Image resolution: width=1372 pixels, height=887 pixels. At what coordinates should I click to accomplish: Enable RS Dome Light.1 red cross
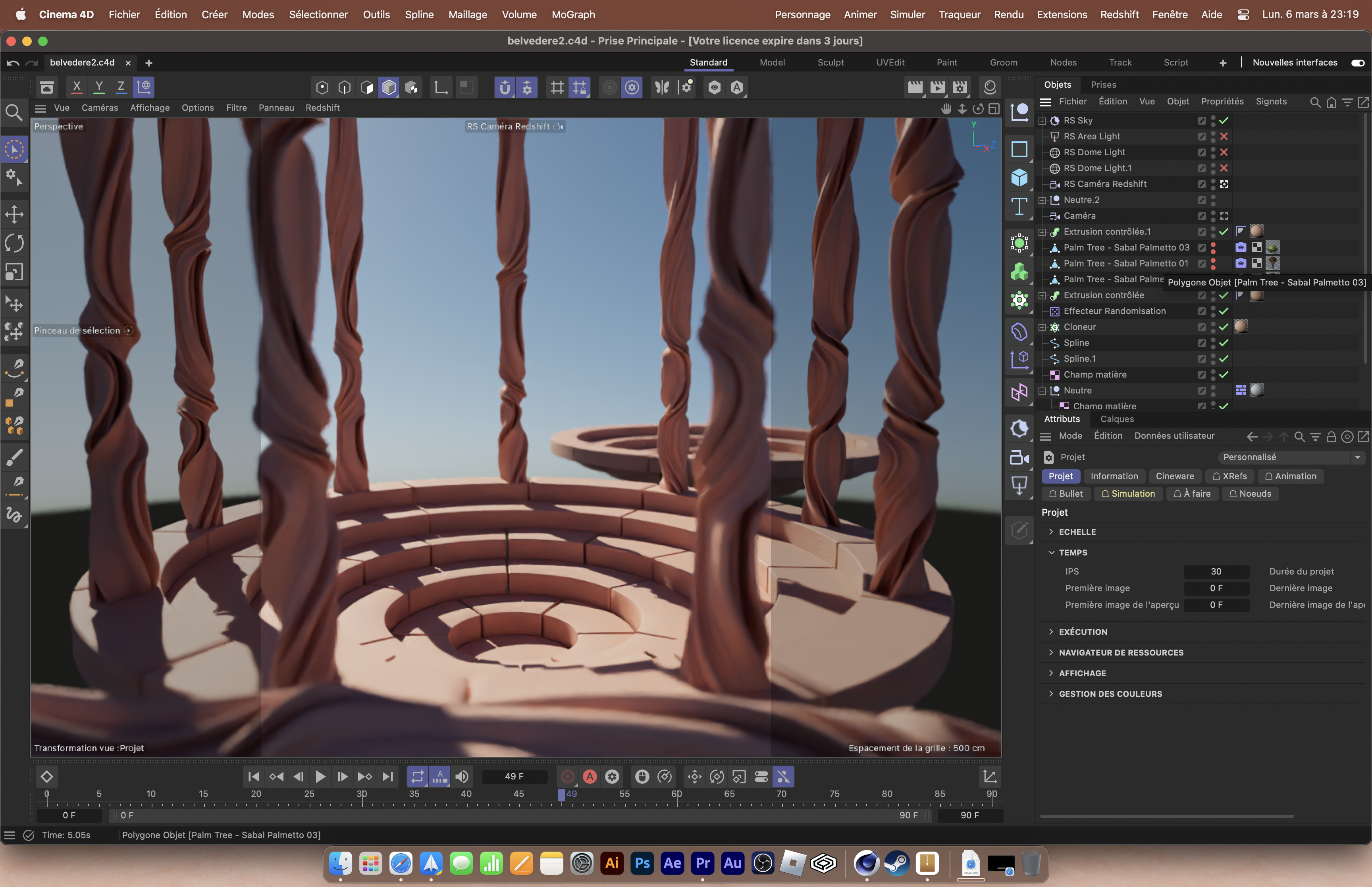pyautogui.click(x=1224, y=168)
